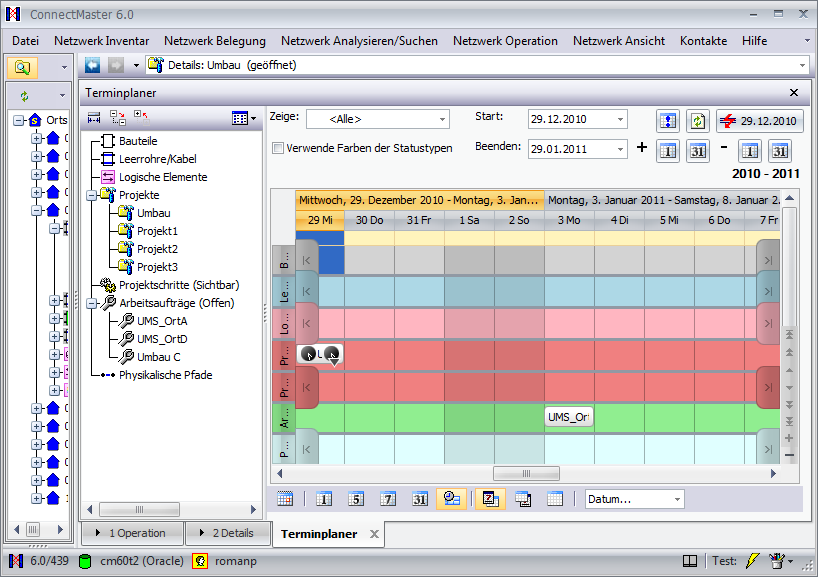Image resolution: width=818 pixels, height=577 pixels.
Task: Toggle the timeline view icon with the clock
Action: 451,499
